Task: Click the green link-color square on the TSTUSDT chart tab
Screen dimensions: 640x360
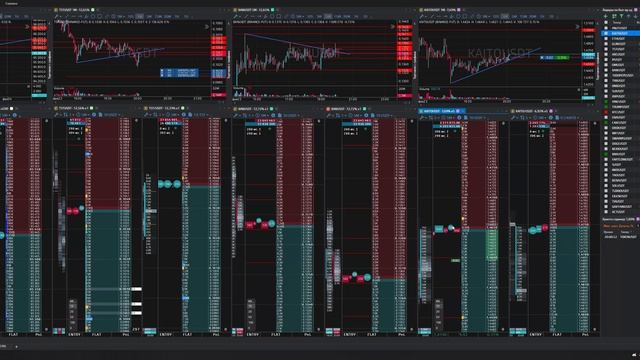Action: pos(93,10)
